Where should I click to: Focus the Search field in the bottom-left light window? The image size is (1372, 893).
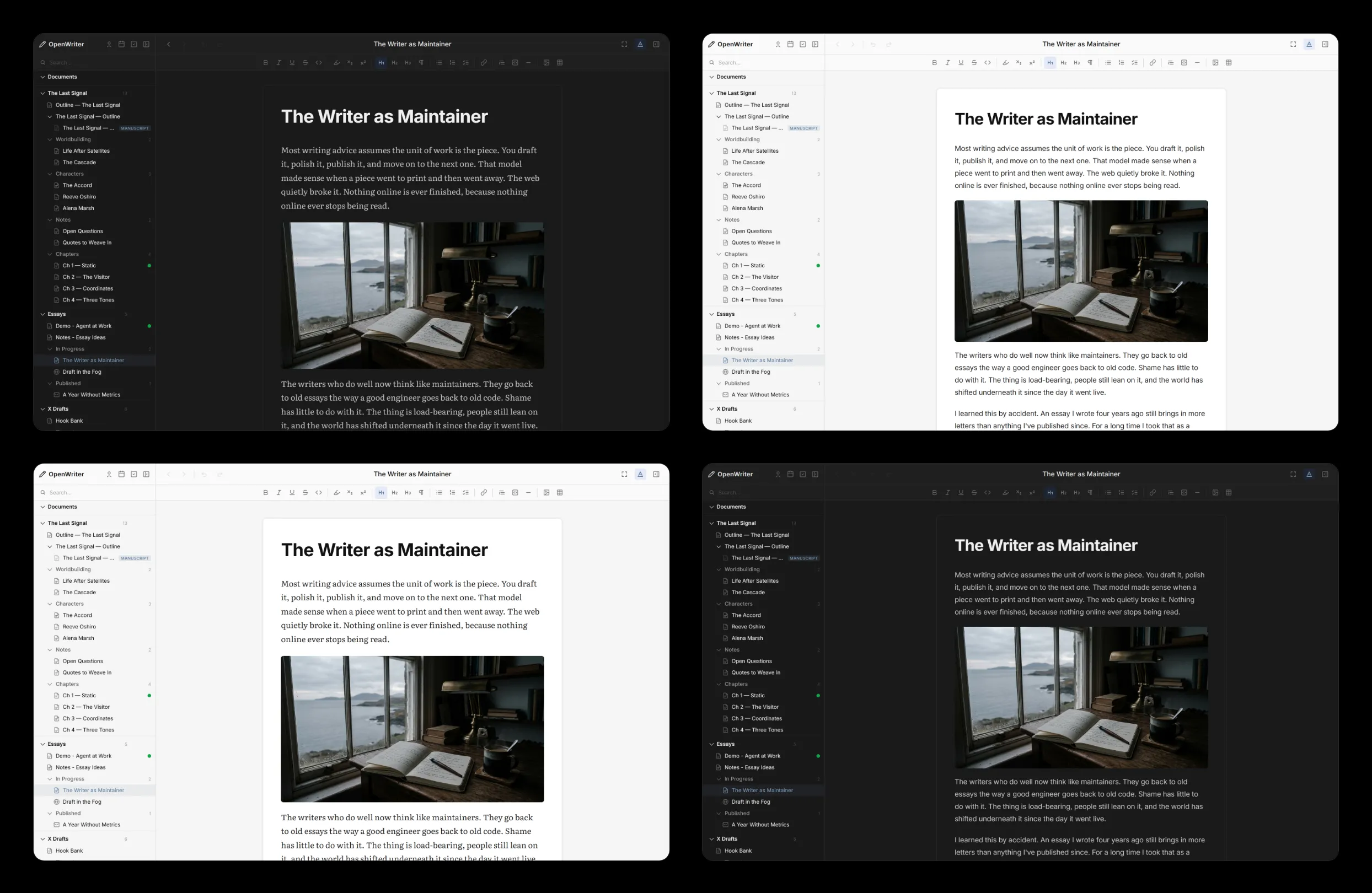click(x=94, y=493)
